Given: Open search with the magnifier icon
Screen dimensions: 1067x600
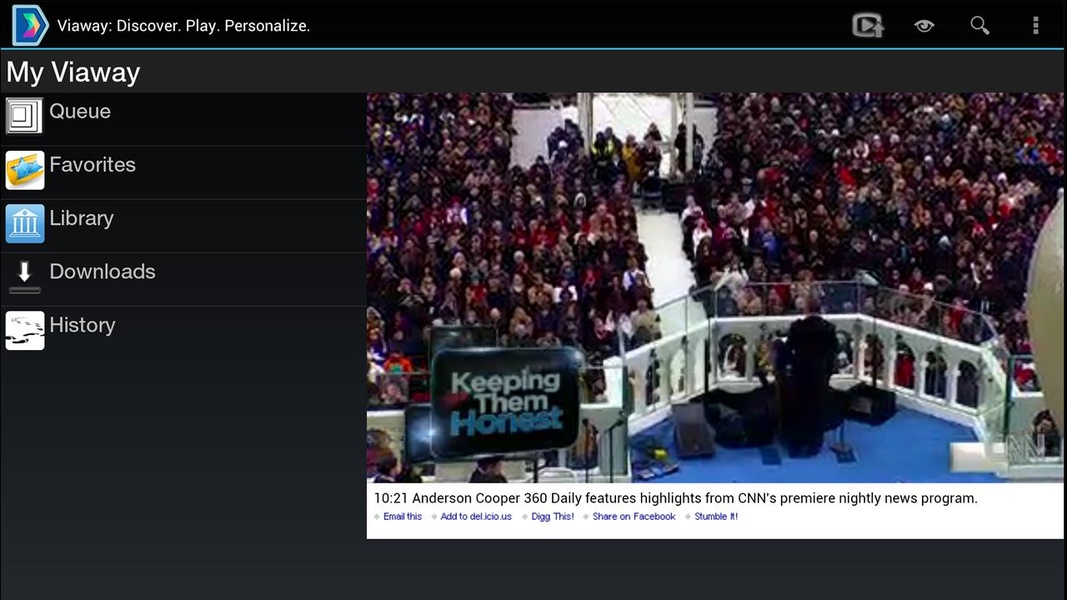Looking at the screenshot, I should (x=979, y=26).
